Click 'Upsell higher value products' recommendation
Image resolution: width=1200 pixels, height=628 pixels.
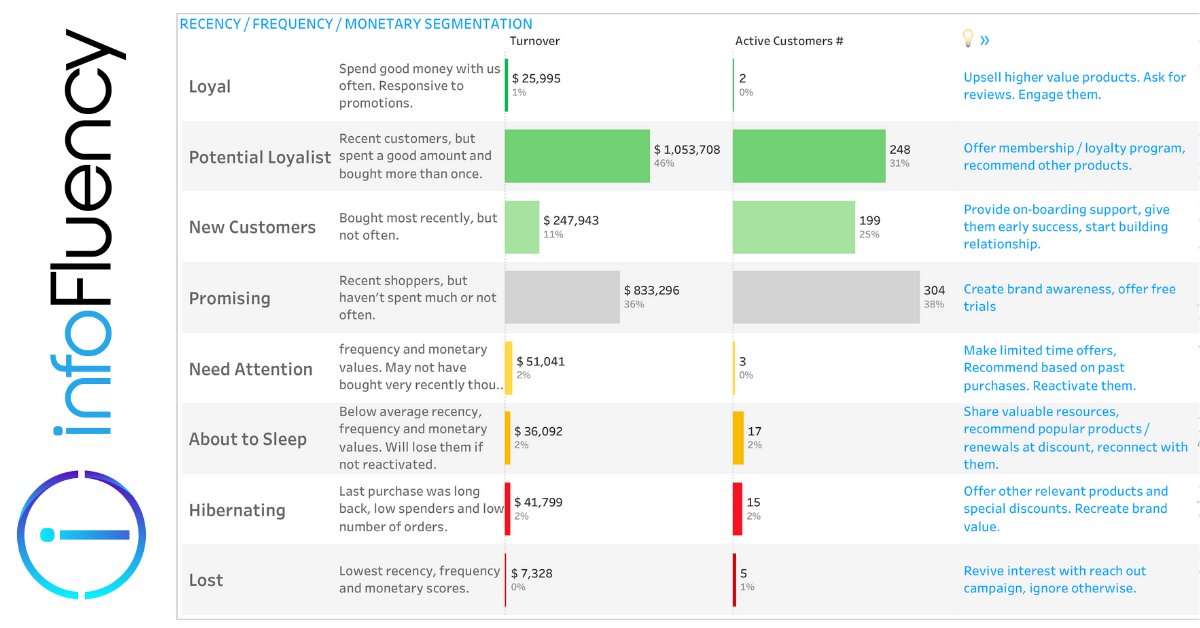(1075, 86)
